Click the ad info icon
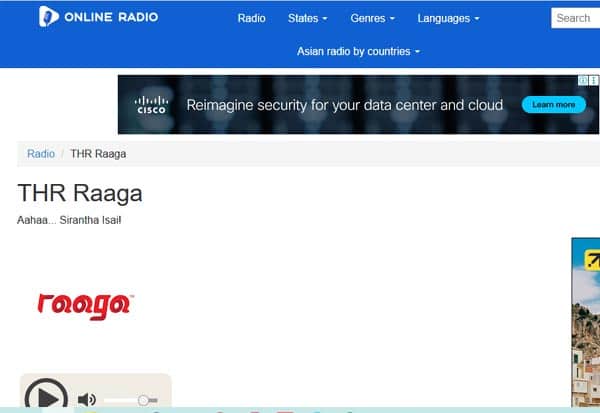Screen dimensions: 600x413 583,80
